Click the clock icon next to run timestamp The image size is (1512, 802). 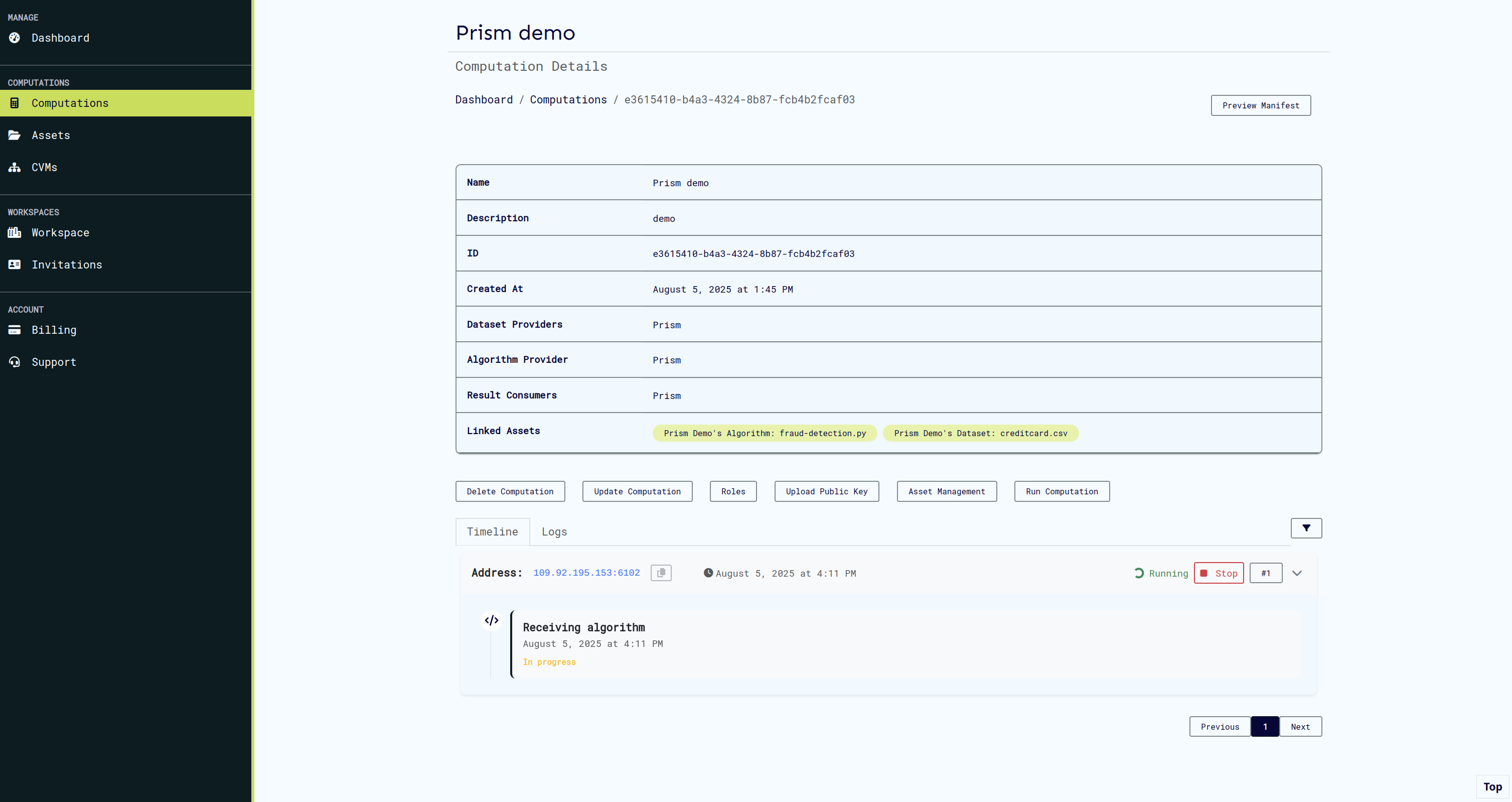[708, 573]
